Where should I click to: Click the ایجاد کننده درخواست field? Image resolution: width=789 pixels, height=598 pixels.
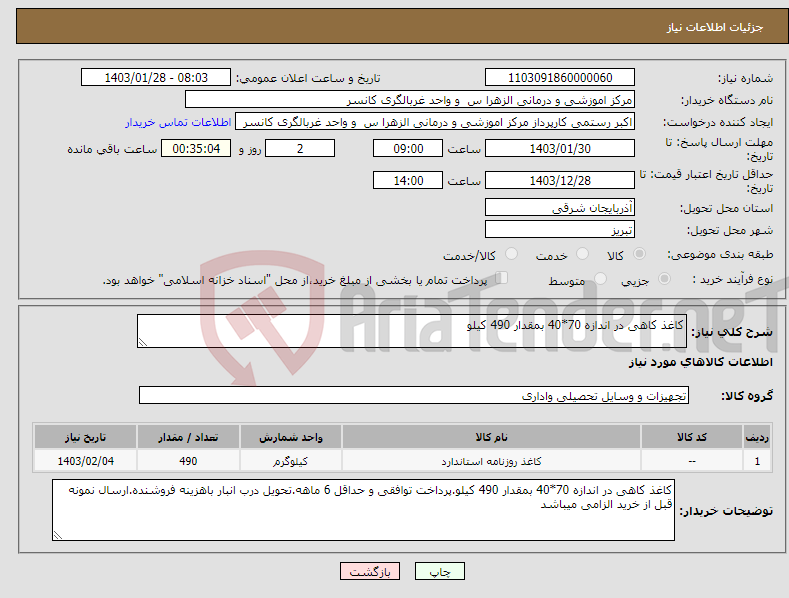[435, 122]
